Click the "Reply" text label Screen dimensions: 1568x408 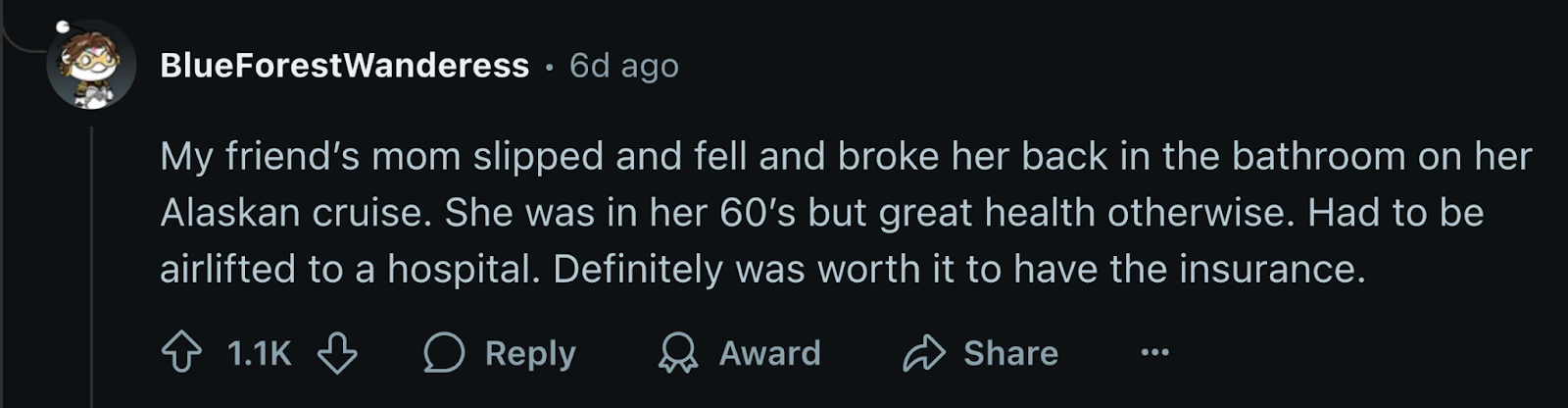coord(530,353)
